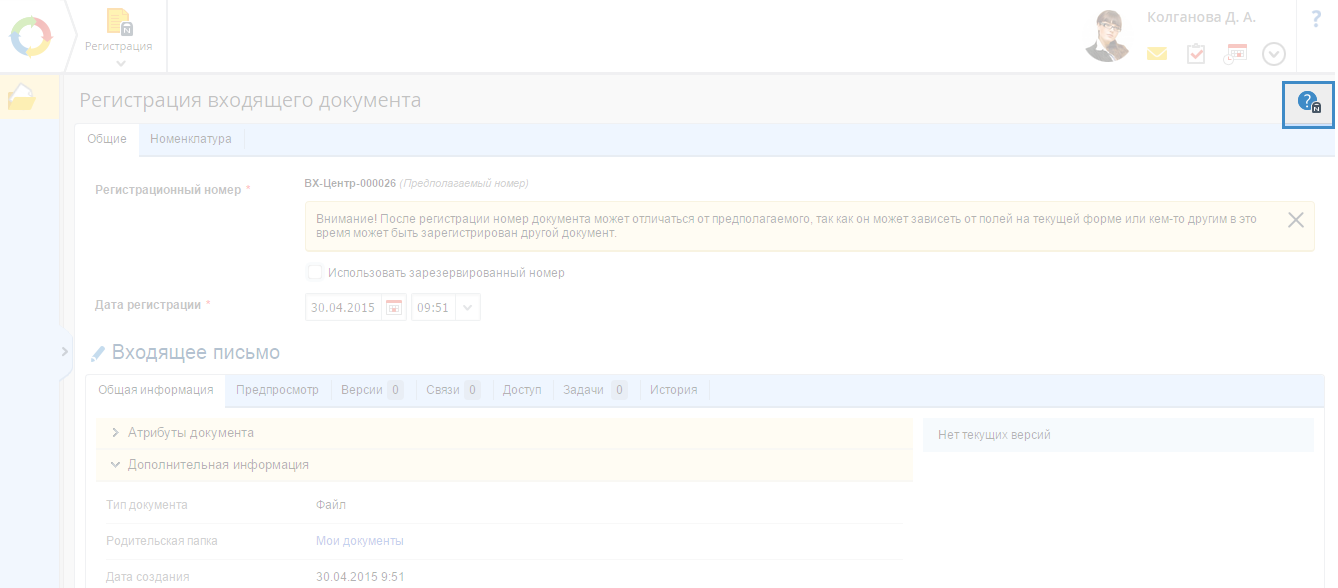The image size is (1338, 588).
Task: Click the colorful circle logo icon
Action: (x=30, y=36)
